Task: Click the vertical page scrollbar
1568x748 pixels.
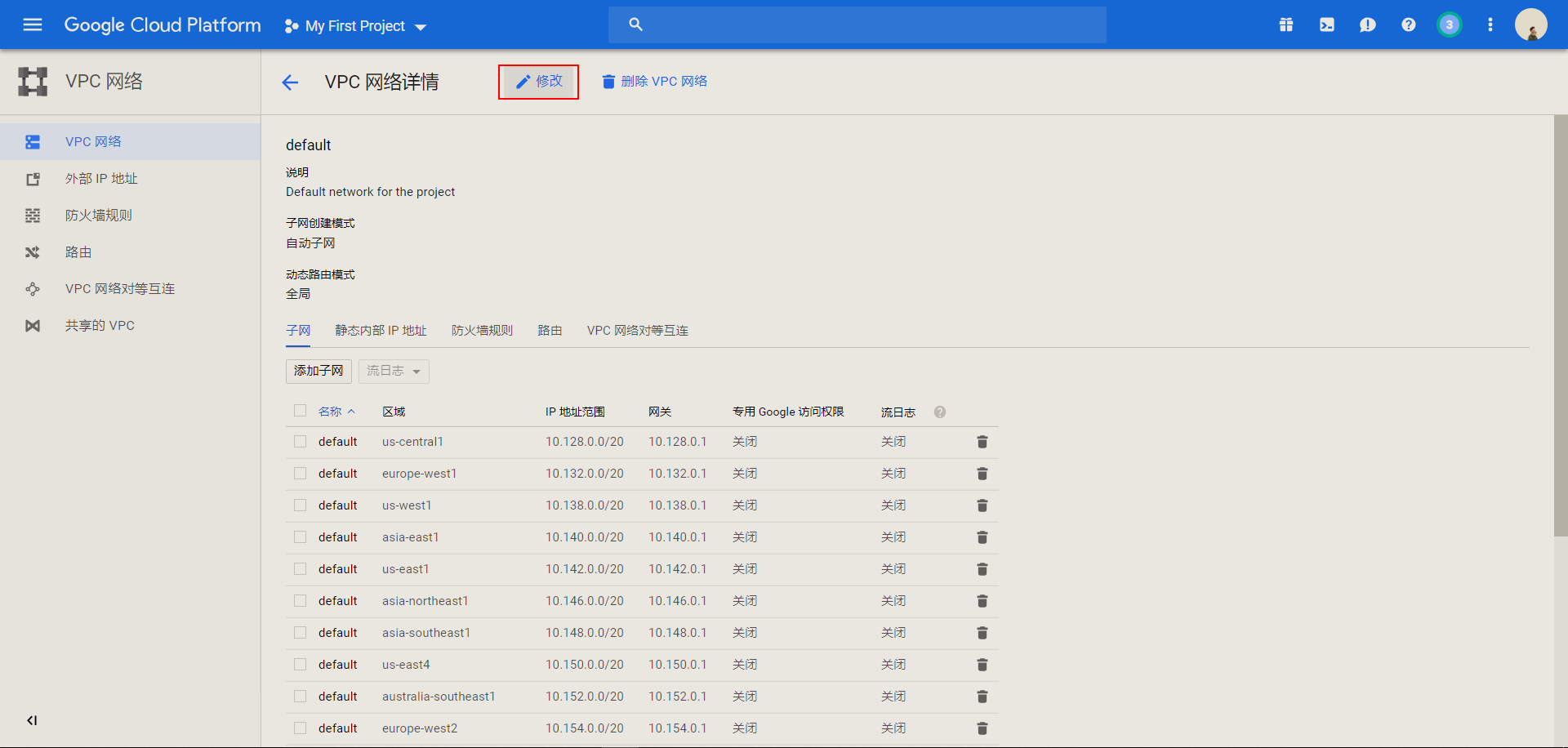Action: 1561,327
